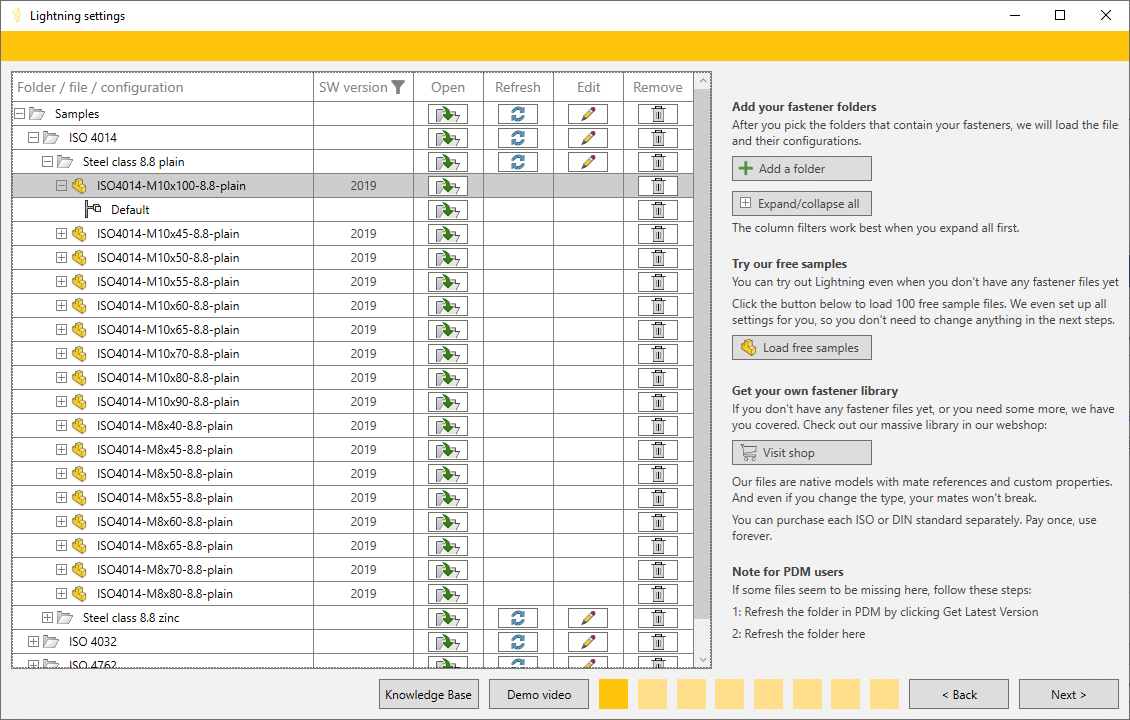Open the ISO 4032 folder in SOLIDWORKS
The image size is (1130, 720).
pos(448,641)
